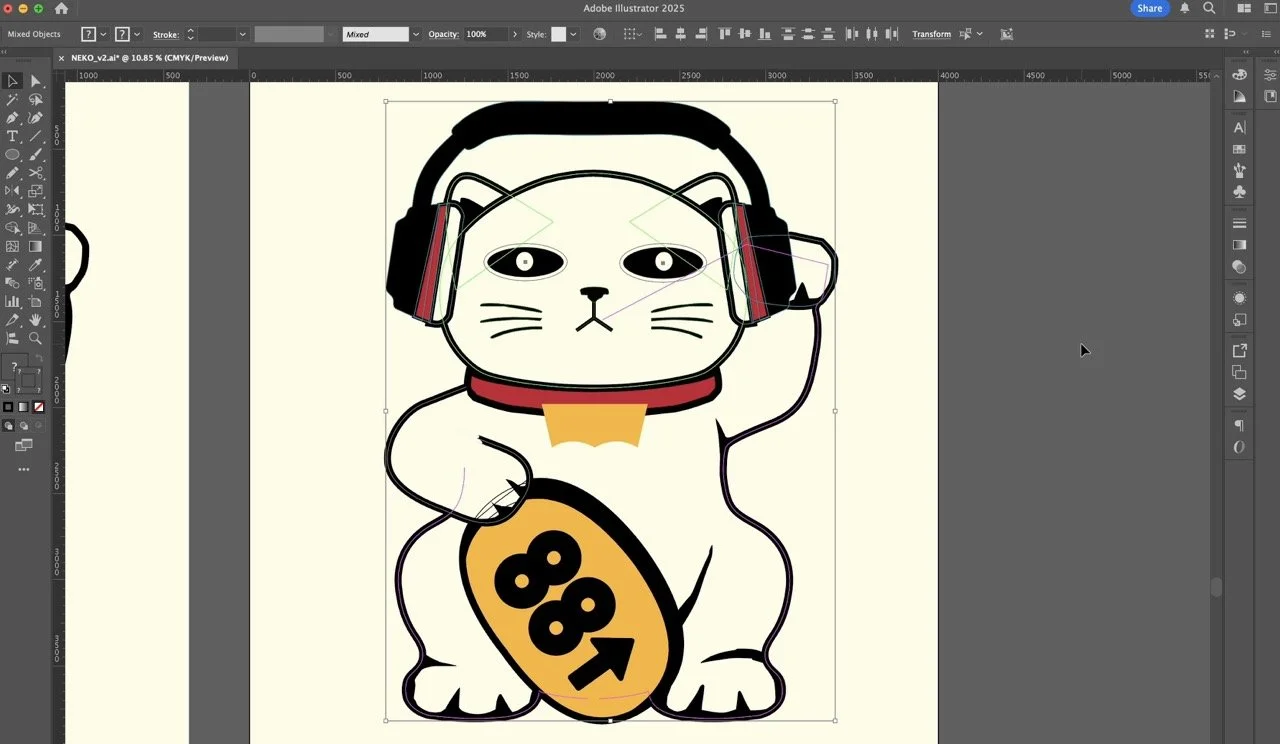
Task: Switch to Draw Normal mode
Action: click(8, 426)
